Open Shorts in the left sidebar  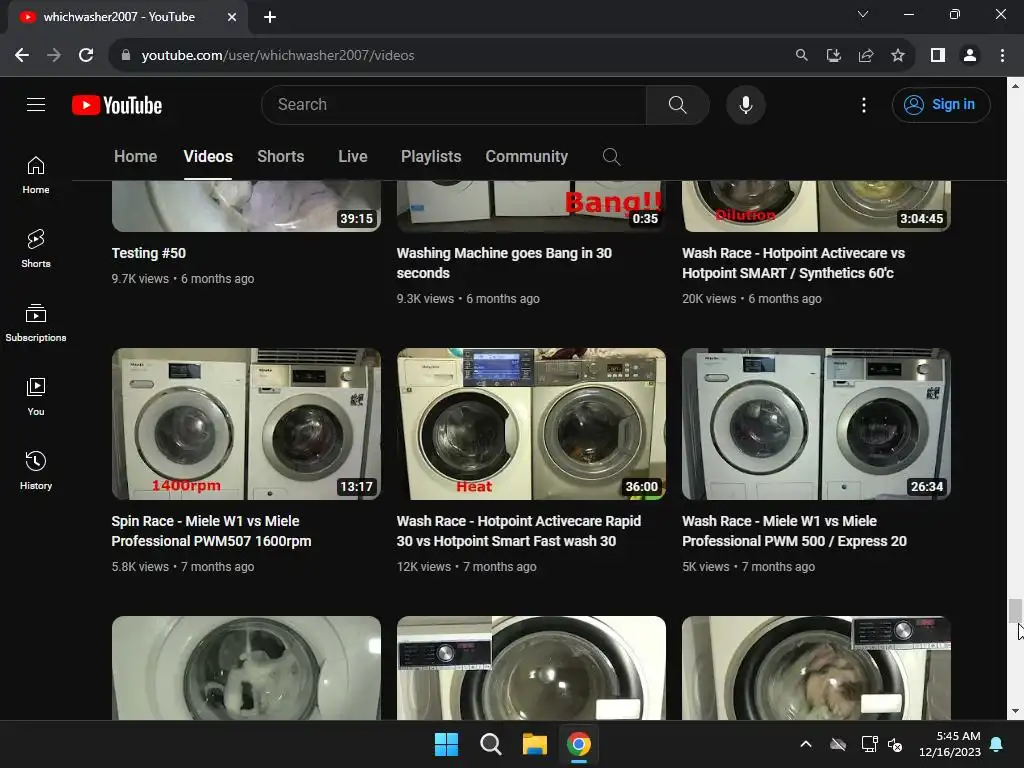pyautogui.click(x=36, y=249)
